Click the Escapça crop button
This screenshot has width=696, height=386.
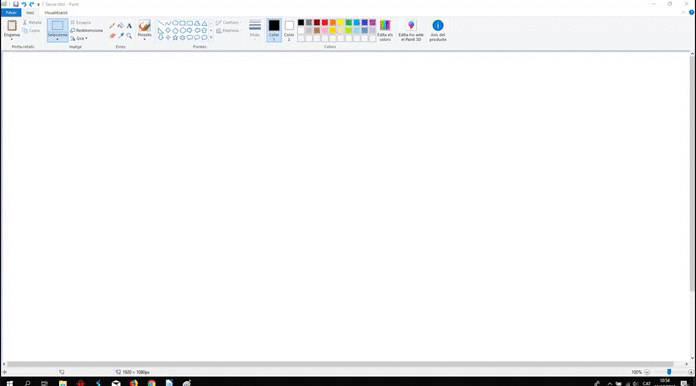tap(81, 23)
